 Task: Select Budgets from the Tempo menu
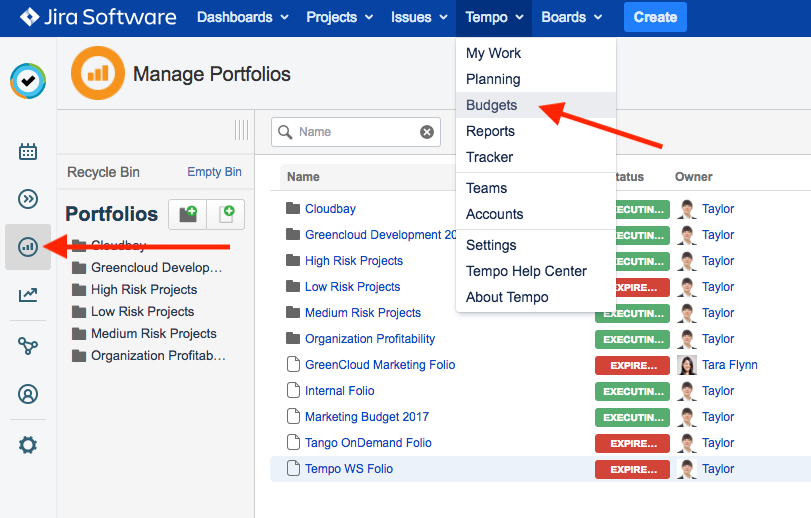pos(492,105)
